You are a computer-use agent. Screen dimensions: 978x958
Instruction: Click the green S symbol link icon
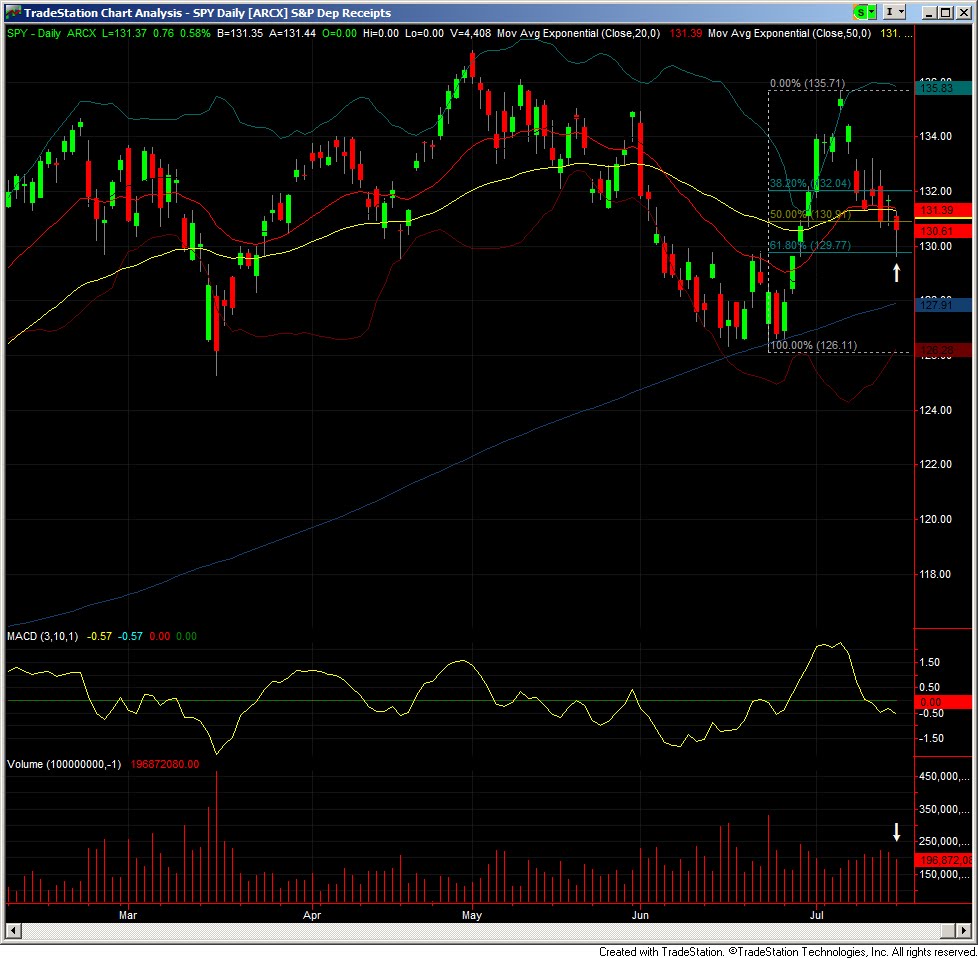coord(860,12)
